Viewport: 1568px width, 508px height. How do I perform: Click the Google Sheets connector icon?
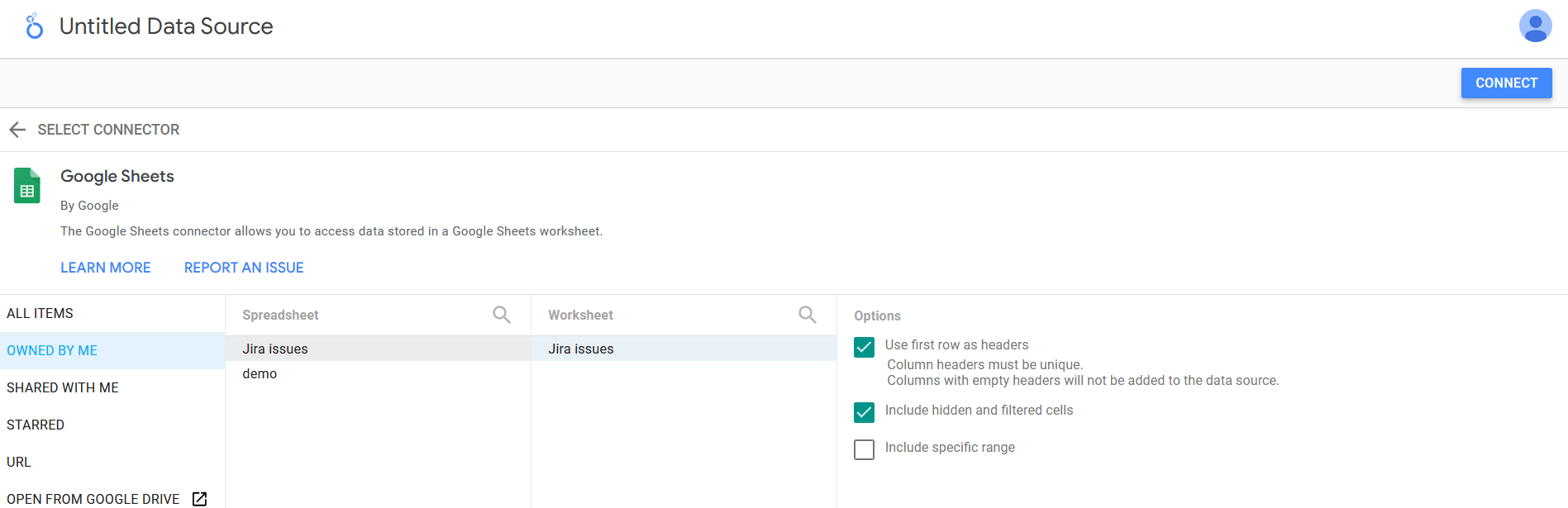point(27,186)
